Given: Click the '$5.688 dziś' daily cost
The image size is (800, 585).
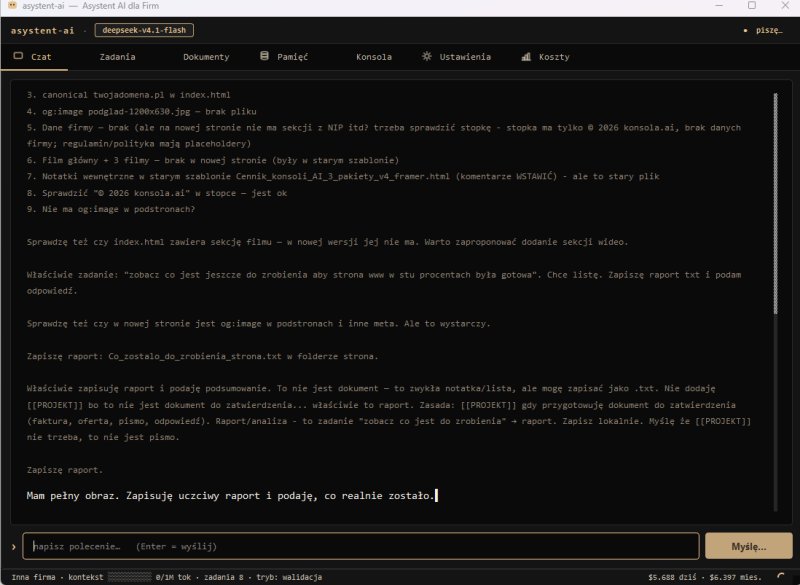Looking at the screenshot, I should [672, 577].
